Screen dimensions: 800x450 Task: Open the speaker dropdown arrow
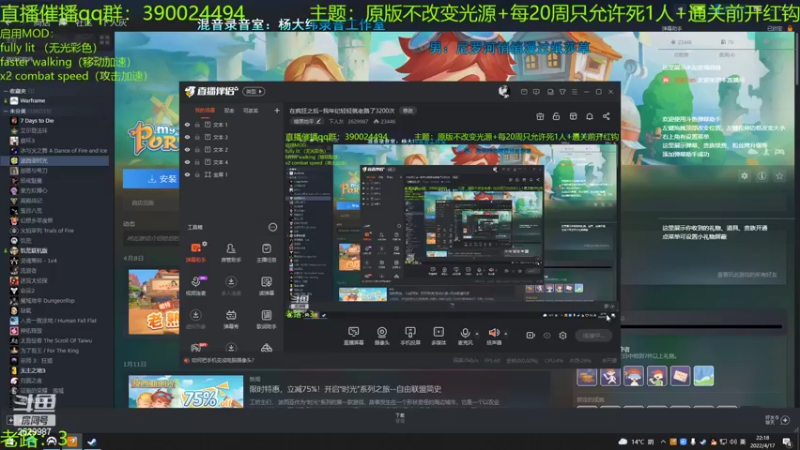click(506, 334)
